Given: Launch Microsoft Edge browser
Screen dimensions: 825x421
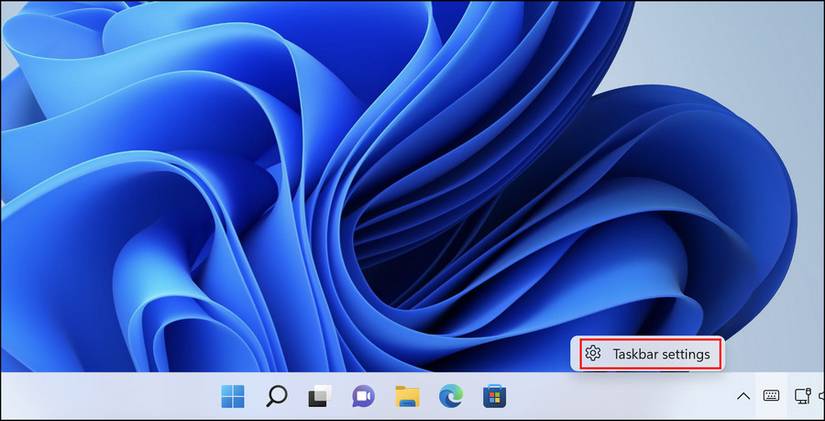Looking at the screenshot, I should click(x=451, y=396).
